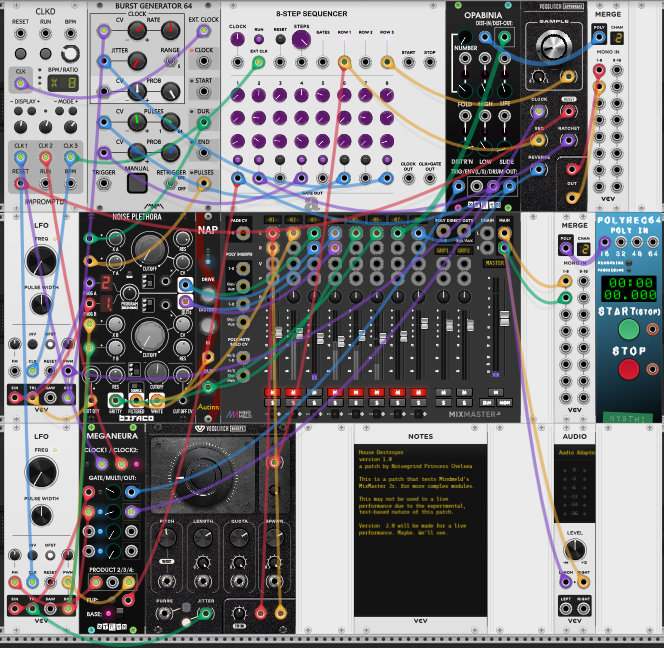Click the sequencer ROW 2 output jack

365,62
